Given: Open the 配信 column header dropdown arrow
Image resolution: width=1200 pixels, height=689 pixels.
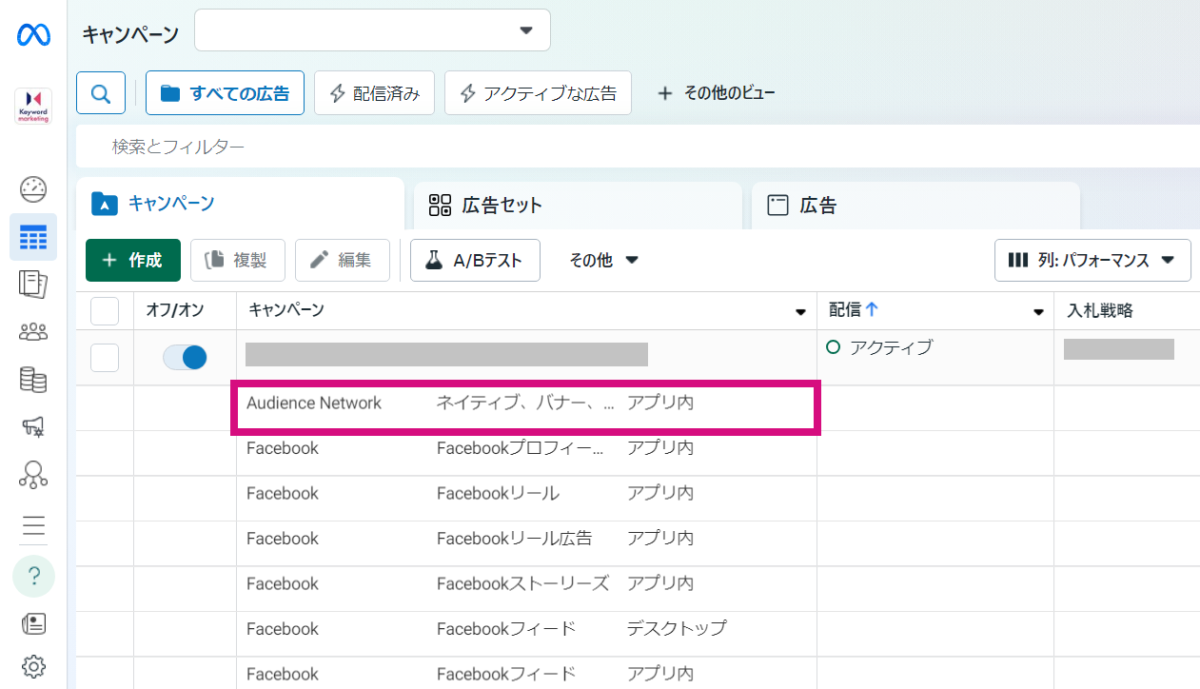Looking at the screenshot, I should (x=1038, y=313).
